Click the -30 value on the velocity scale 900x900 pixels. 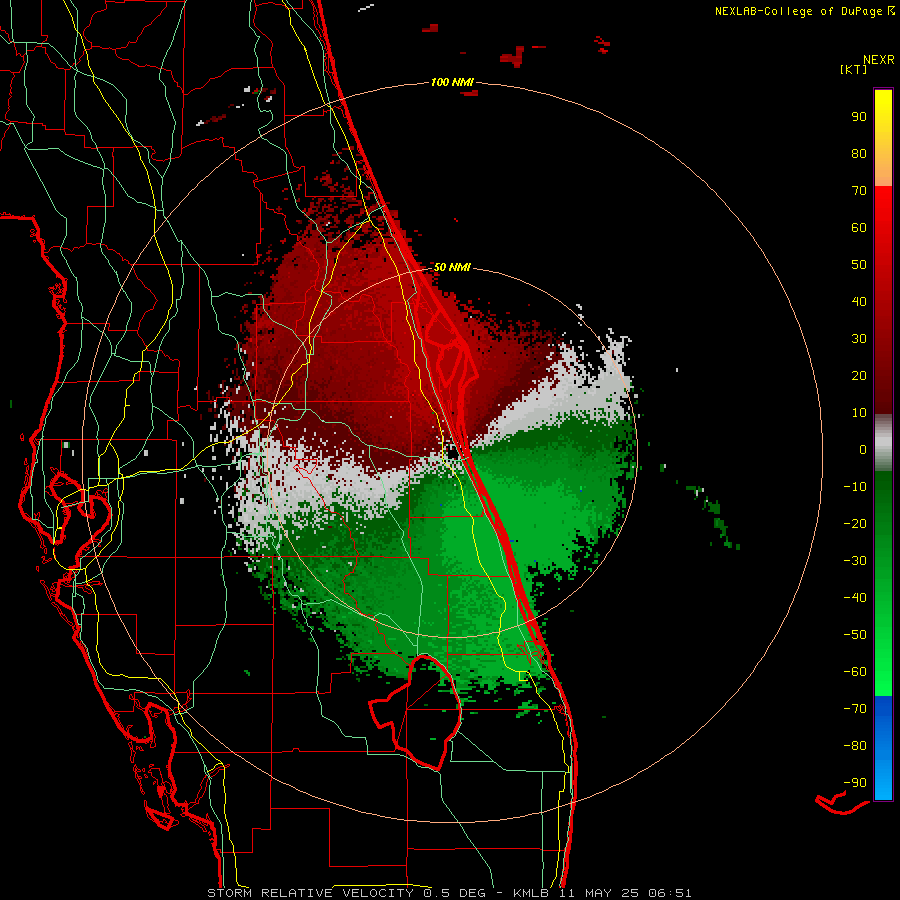855,561
